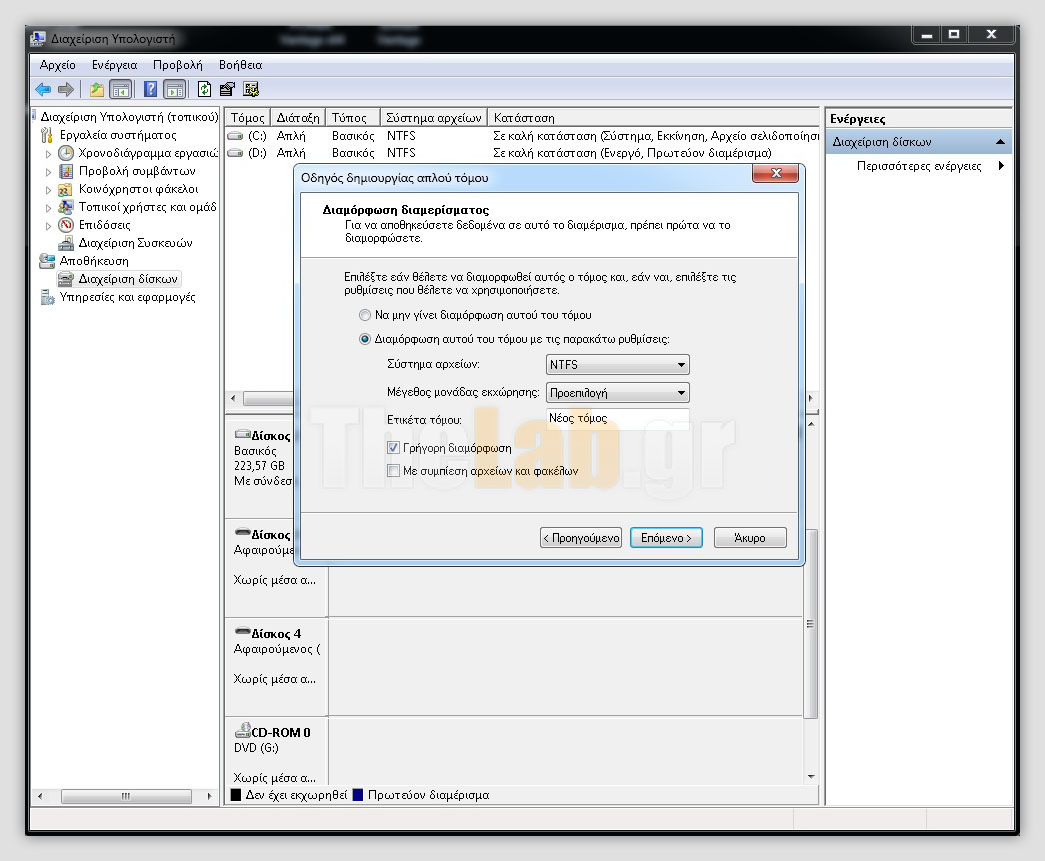Click the Επιδόσεις performance icon
1045x861 pixels.
66,225
